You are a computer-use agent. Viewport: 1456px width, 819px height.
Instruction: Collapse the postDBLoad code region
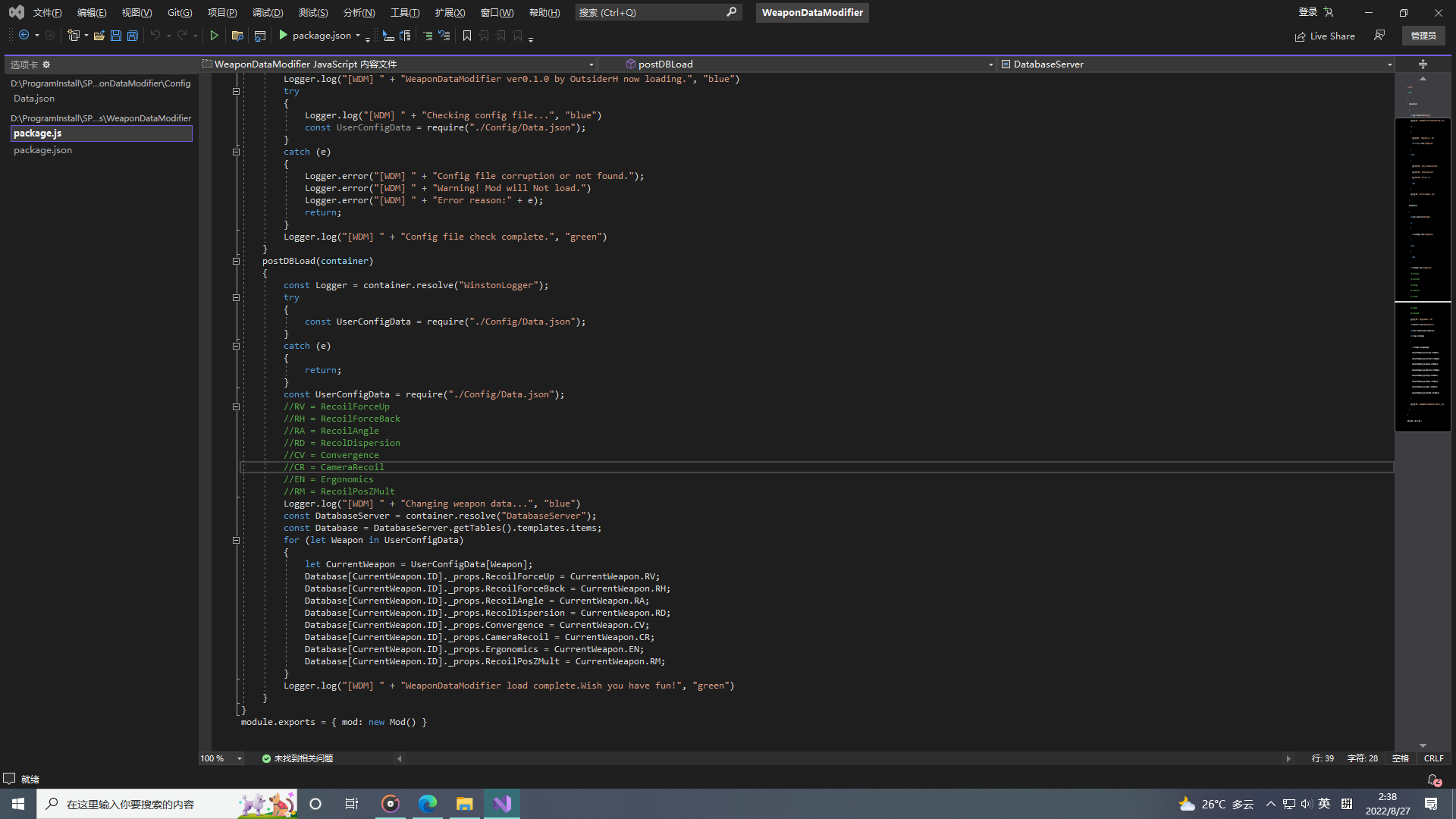point(236,261)
